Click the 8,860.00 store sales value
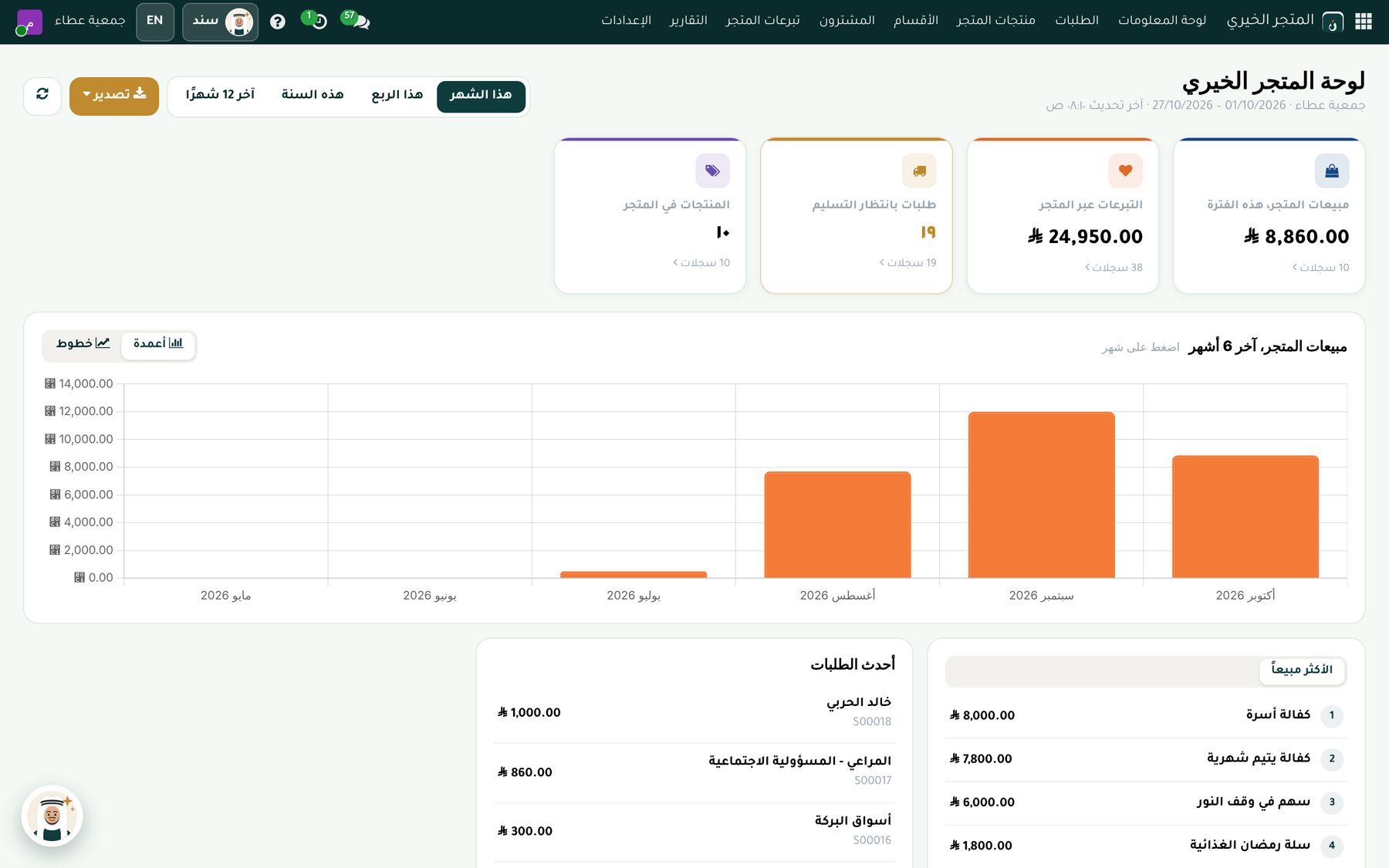 click(1296, 237)
